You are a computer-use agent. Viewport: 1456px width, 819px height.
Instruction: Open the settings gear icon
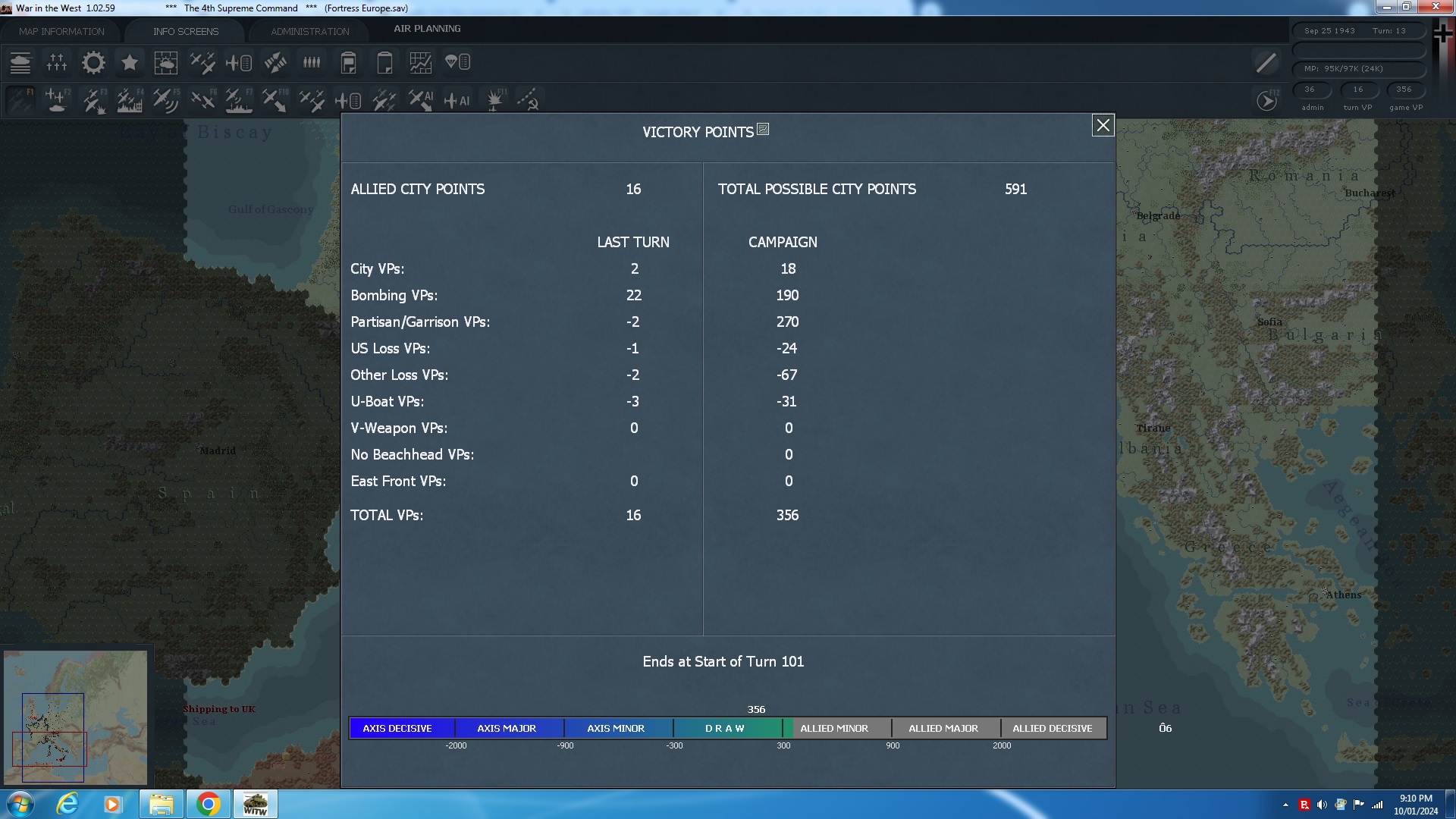tap(93, 62)
